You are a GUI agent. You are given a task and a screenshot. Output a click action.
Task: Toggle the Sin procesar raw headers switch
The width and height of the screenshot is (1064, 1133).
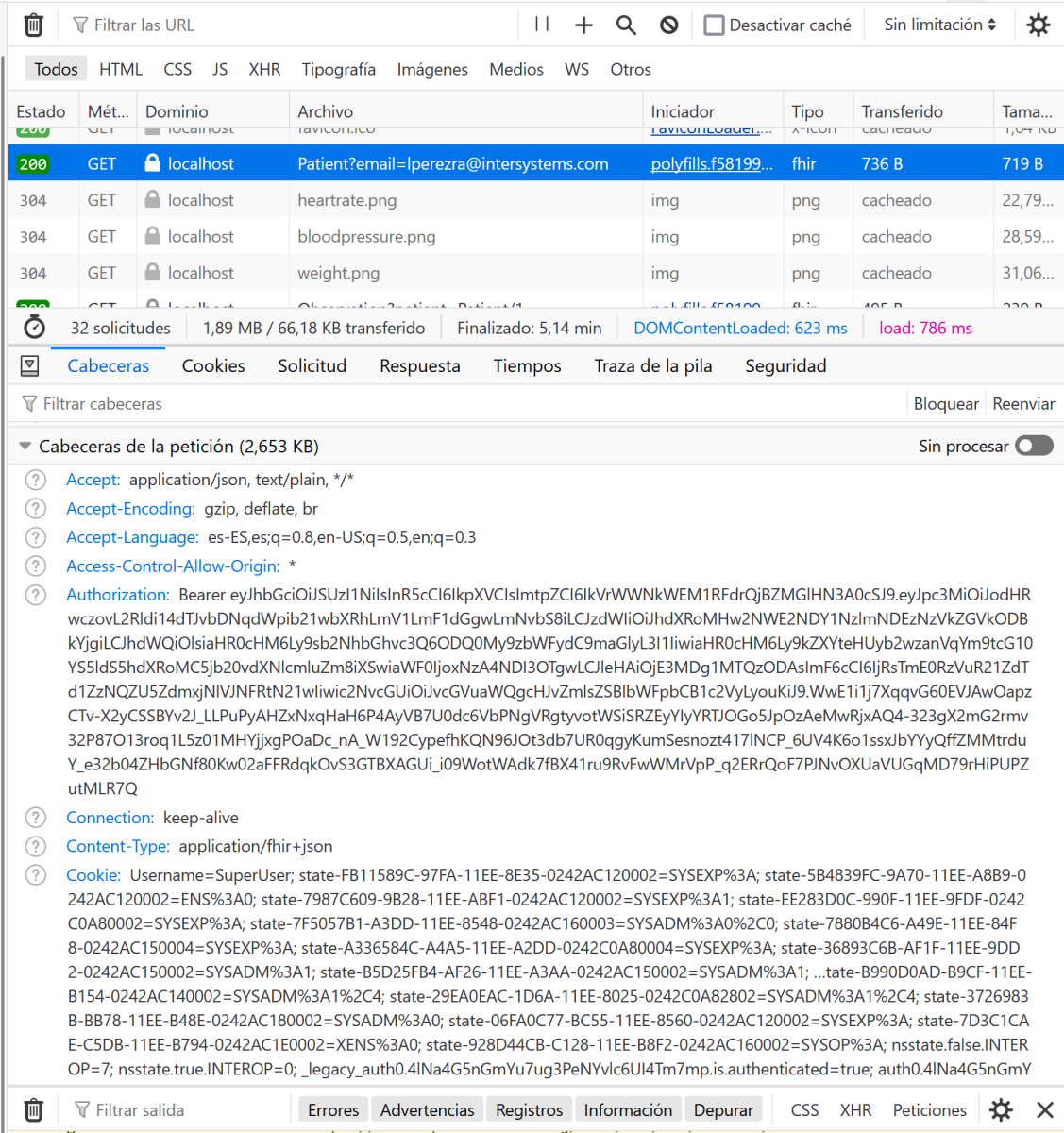pyautogui.click(x=1034, y=446)
